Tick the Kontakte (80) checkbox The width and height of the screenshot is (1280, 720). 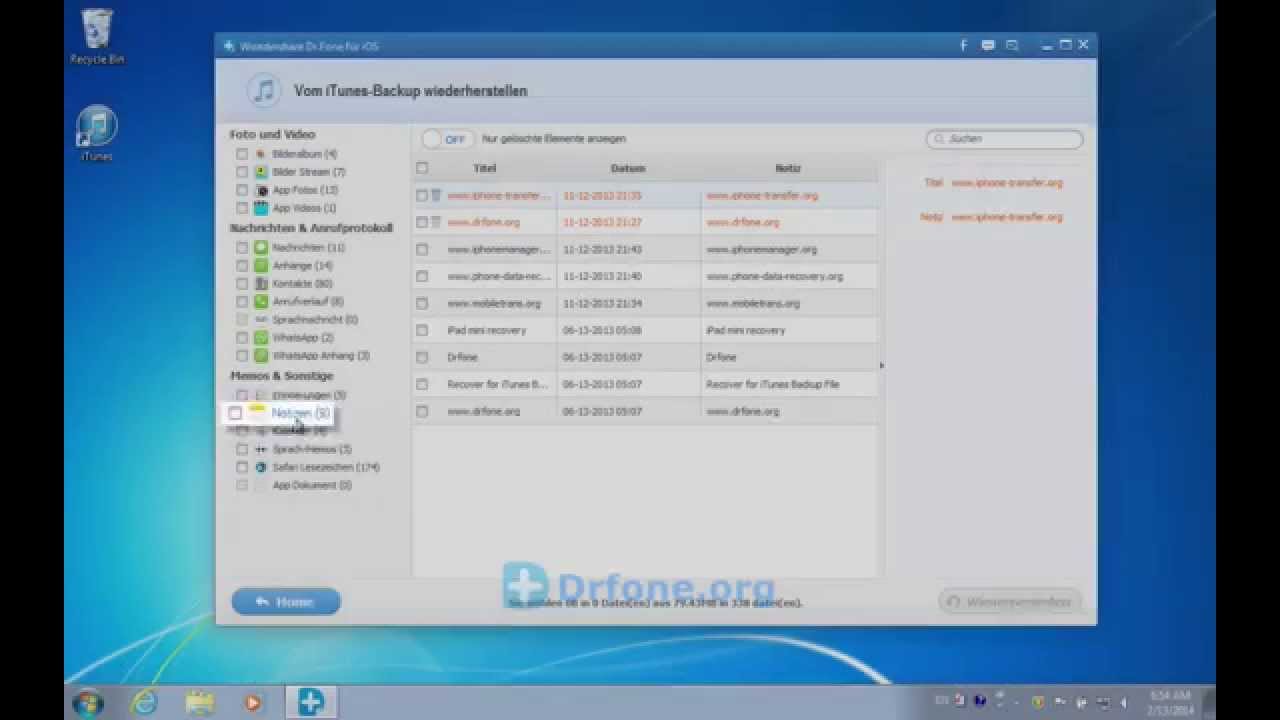(242, 283)
